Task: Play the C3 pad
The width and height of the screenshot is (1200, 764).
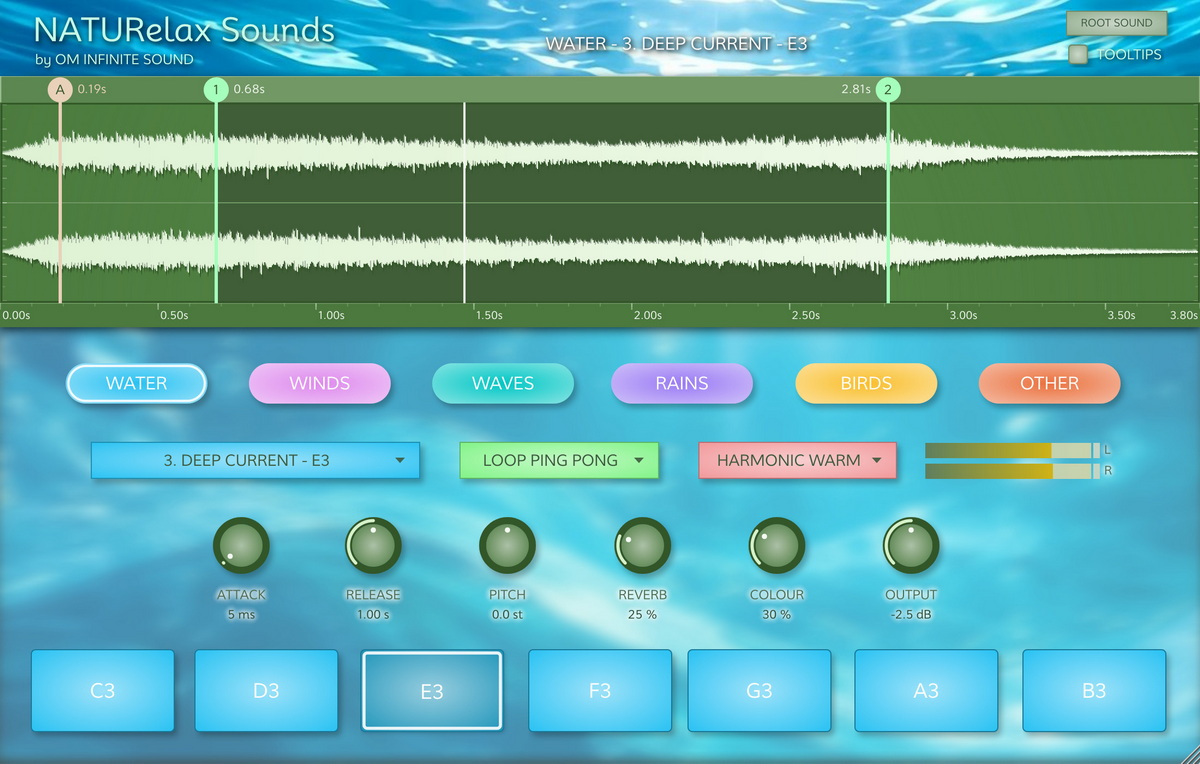Action: pyautogui.click(x=103, y=691)
